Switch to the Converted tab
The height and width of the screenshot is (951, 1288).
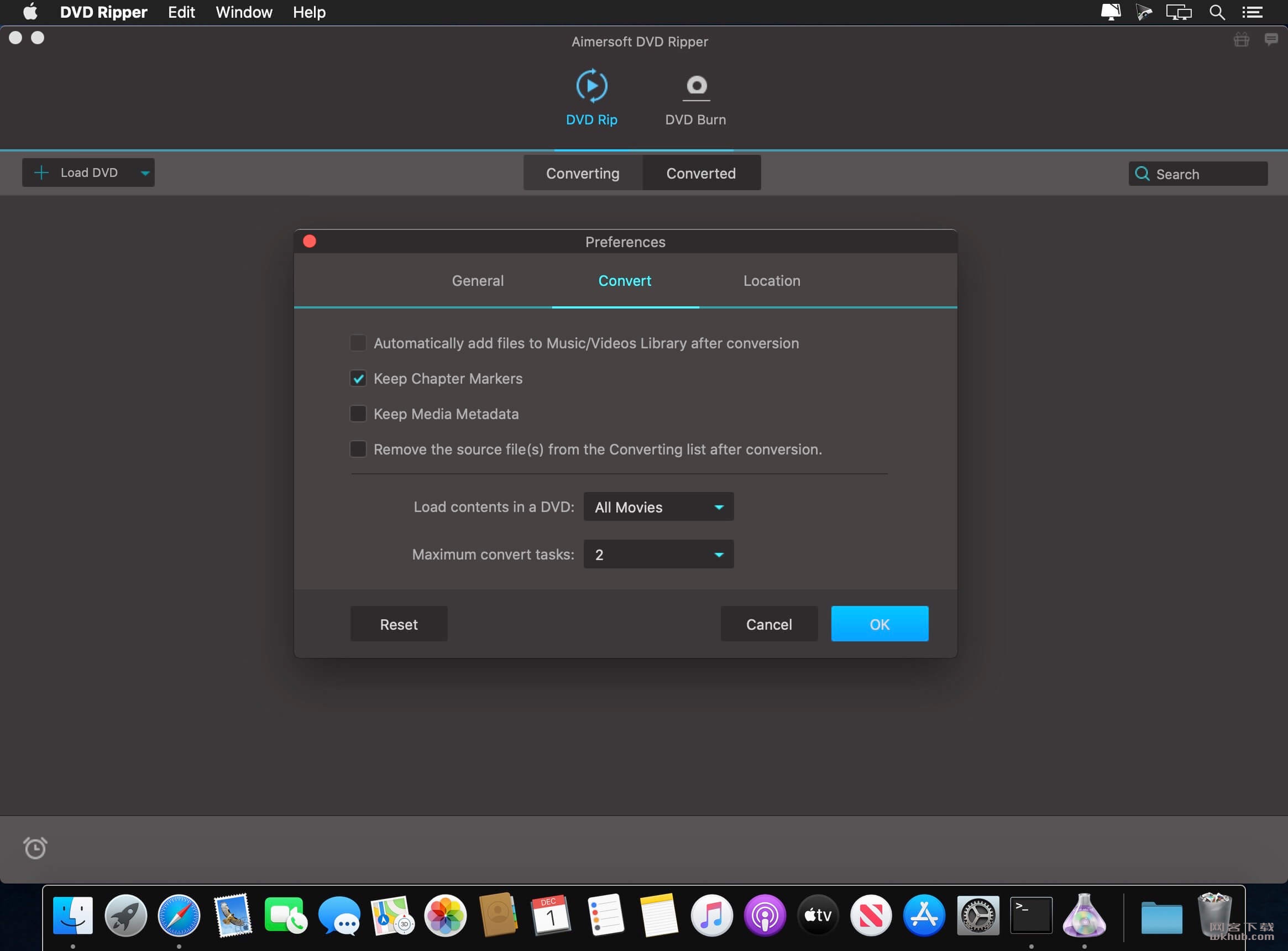(x=701, y=173)
